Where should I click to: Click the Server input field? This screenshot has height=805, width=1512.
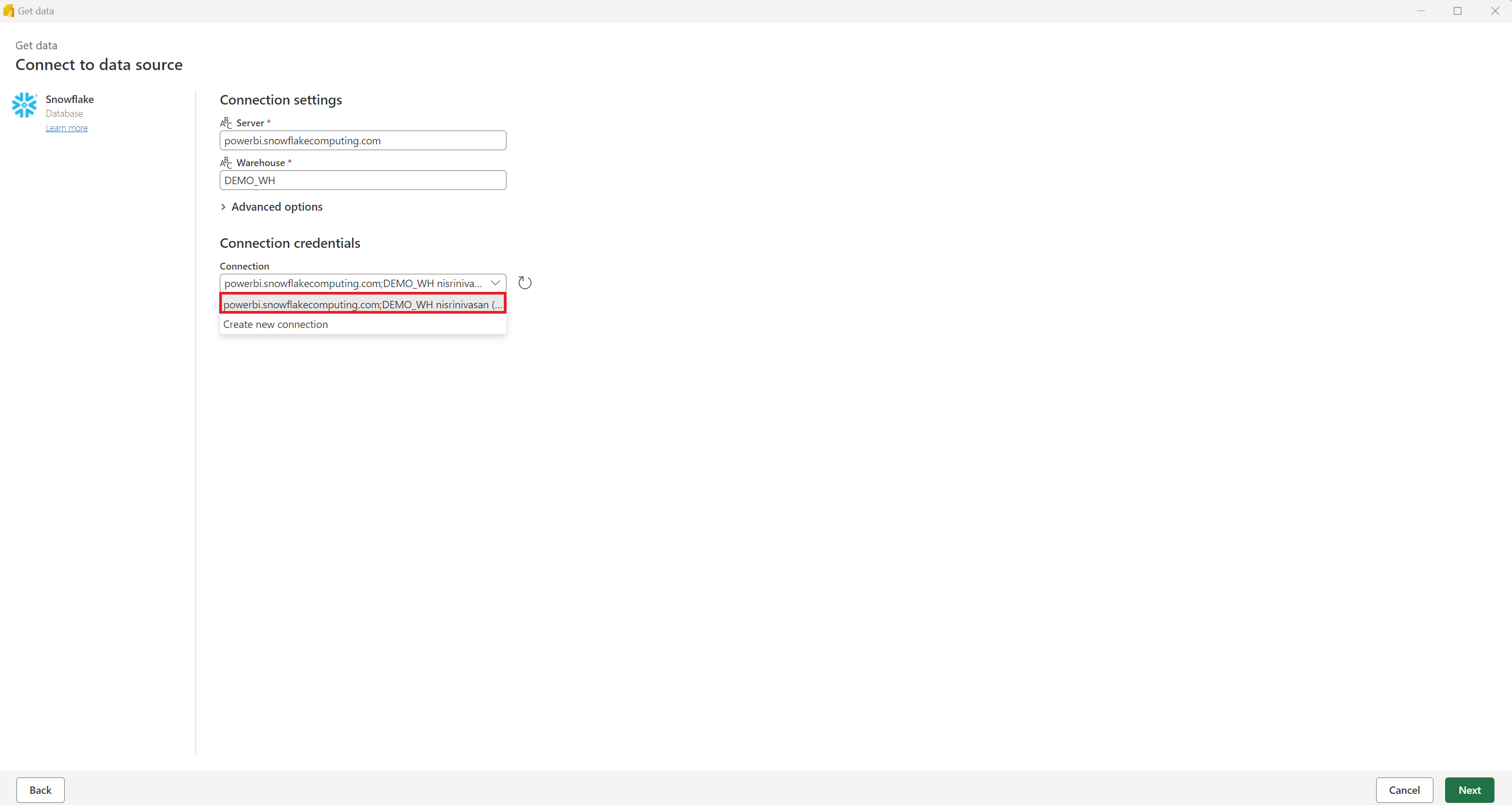pyautogui.click(x=363, y=140)
